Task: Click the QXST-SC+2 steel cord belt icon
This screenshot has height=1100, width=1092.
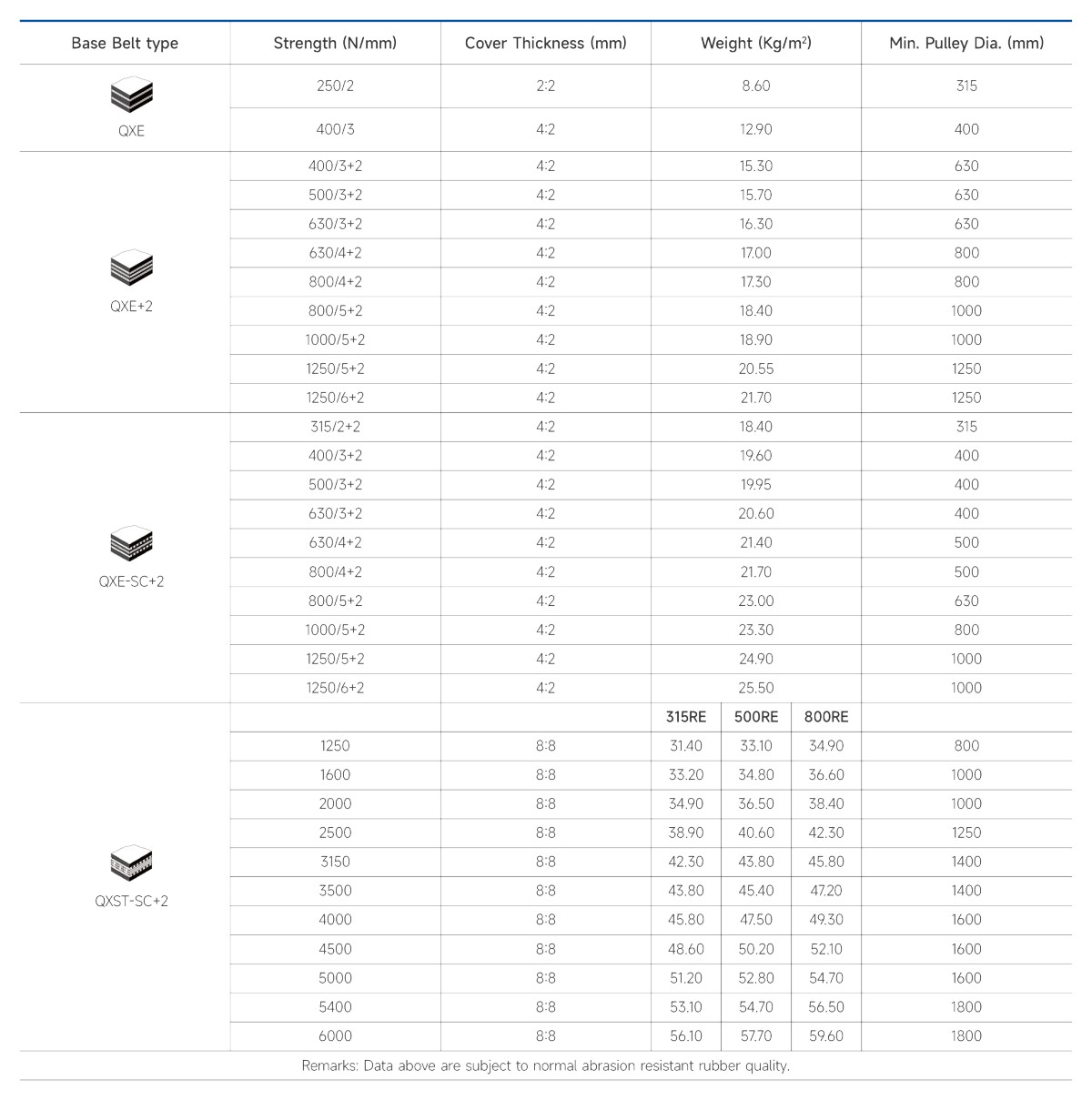Action: pyautogui.click(x=131, y=863)
